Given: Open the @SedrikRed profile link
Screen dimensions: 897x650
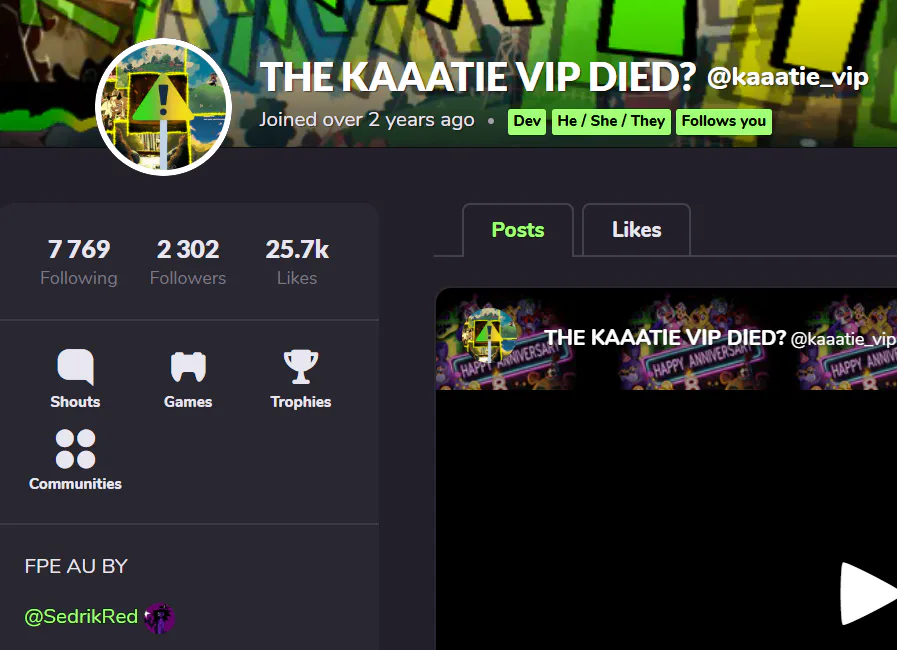Looking at the screenshot, I should tap(81, 616).
